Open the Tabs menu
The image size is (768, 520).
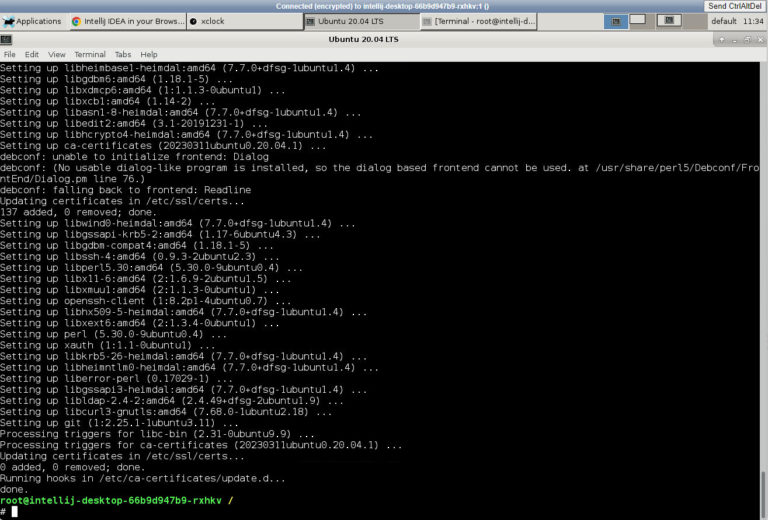click(x=122, y=54)
